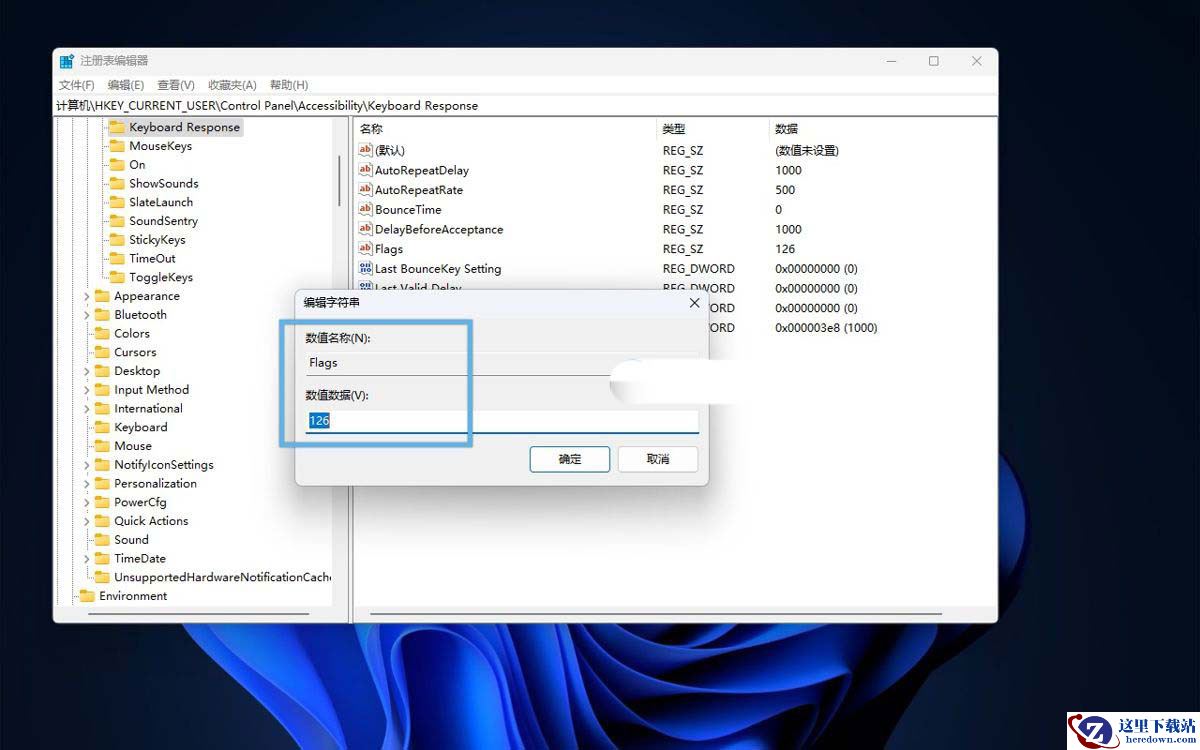1200x750 pixels.
Task: Click the 数值名称 field showing Flags
Action: 502,363
